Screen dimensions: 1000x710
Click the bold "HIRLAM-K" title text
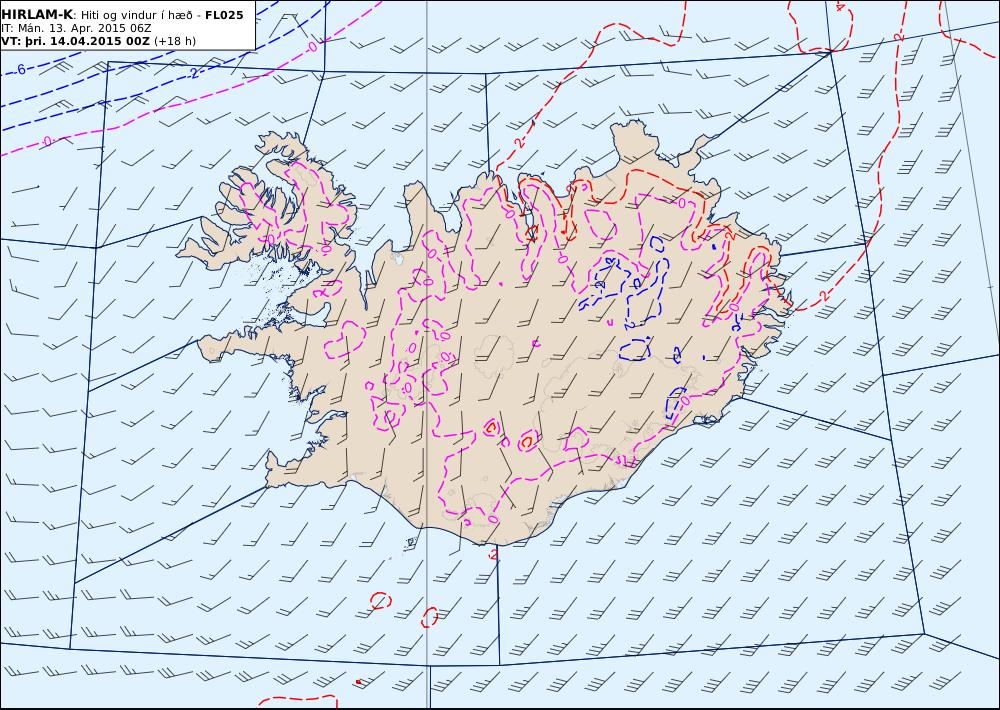pyautogui.click(x=36, y=15)
